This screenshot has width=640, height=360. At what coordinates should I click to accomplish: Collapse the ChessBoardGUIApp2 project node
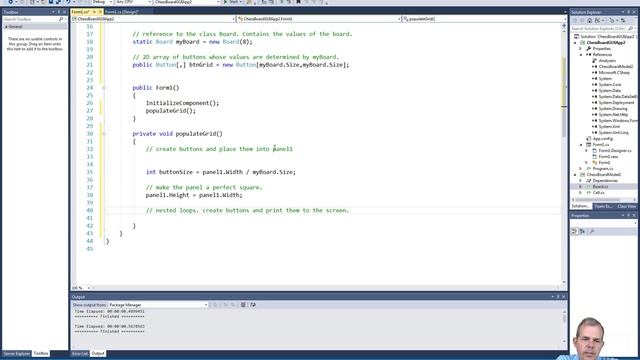[576, 42]
